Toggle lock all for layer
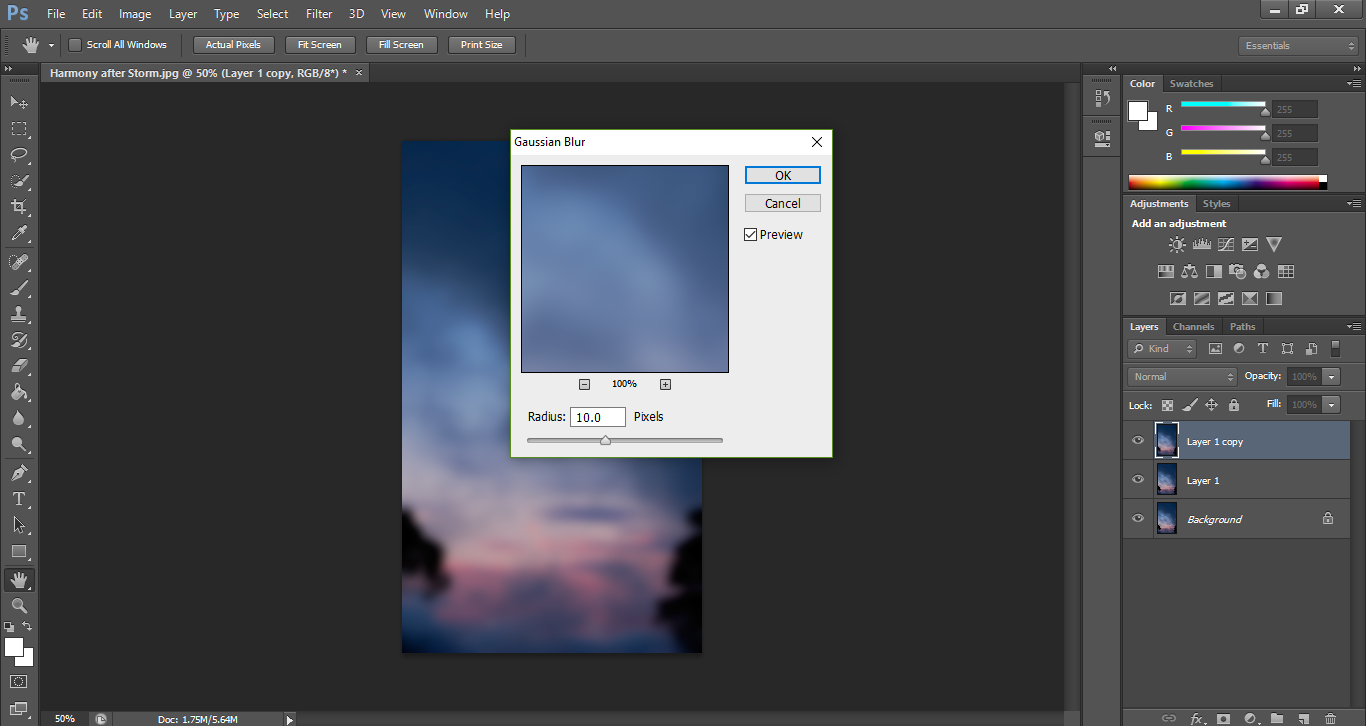The width and height of the screenshot is (1366, 726). [1234, 405]
